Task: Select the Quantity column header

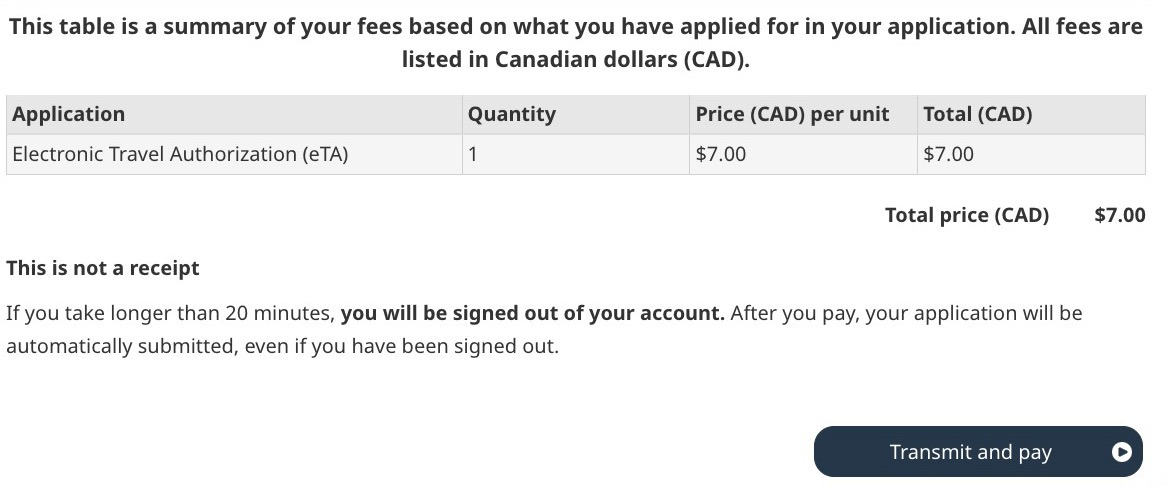Action: (511, 114)
